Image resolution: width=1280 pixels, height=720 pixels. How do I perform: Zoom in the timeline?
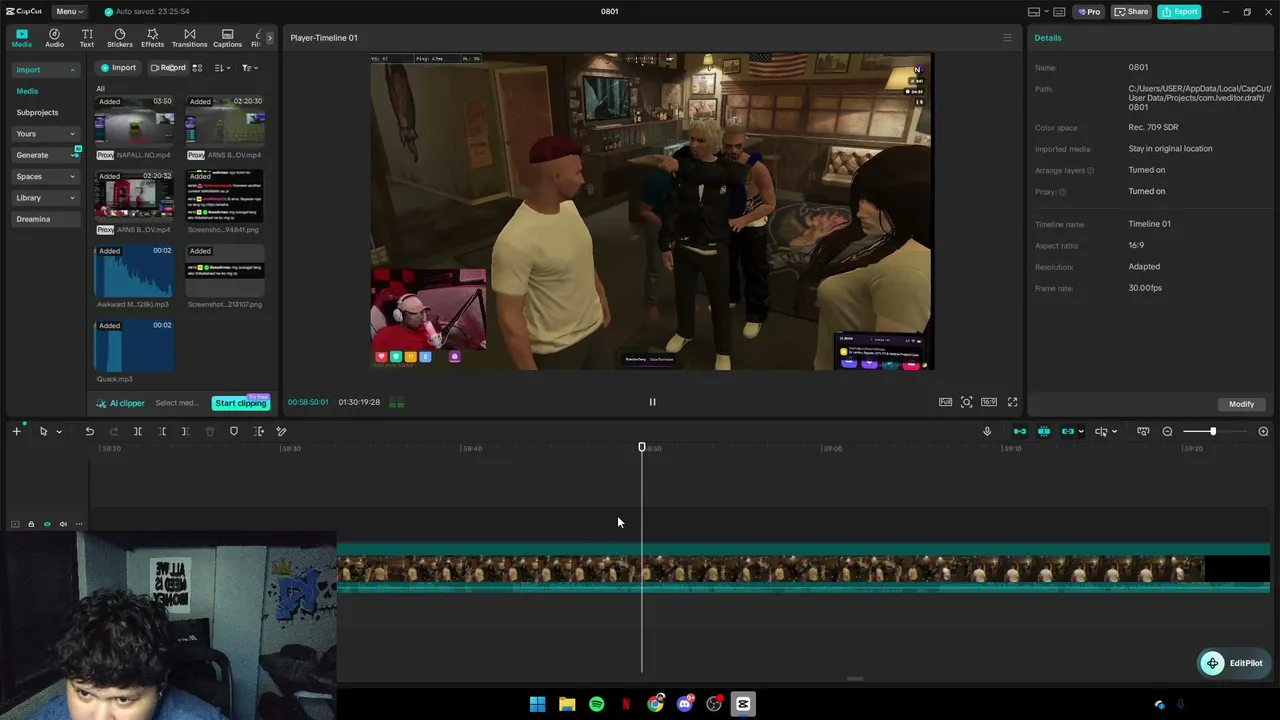point(1263,431)
